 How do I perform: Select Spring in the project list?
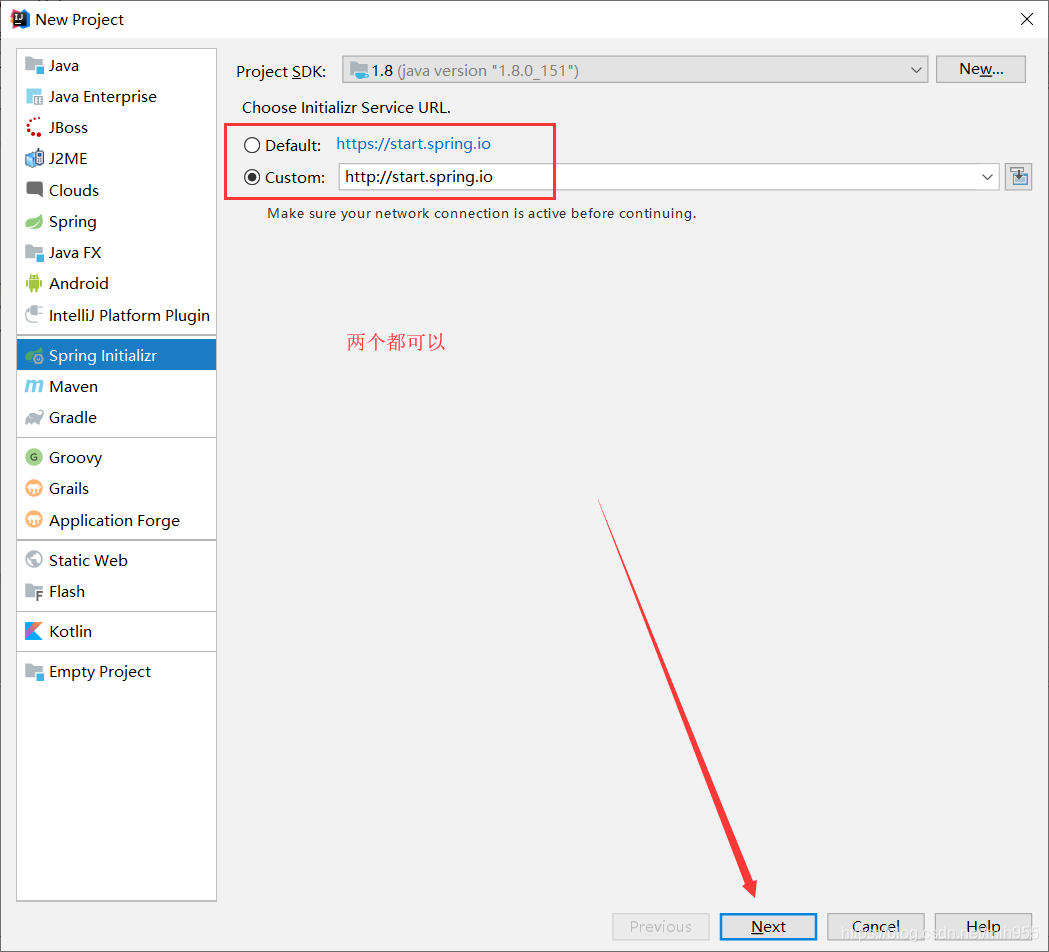116,221
